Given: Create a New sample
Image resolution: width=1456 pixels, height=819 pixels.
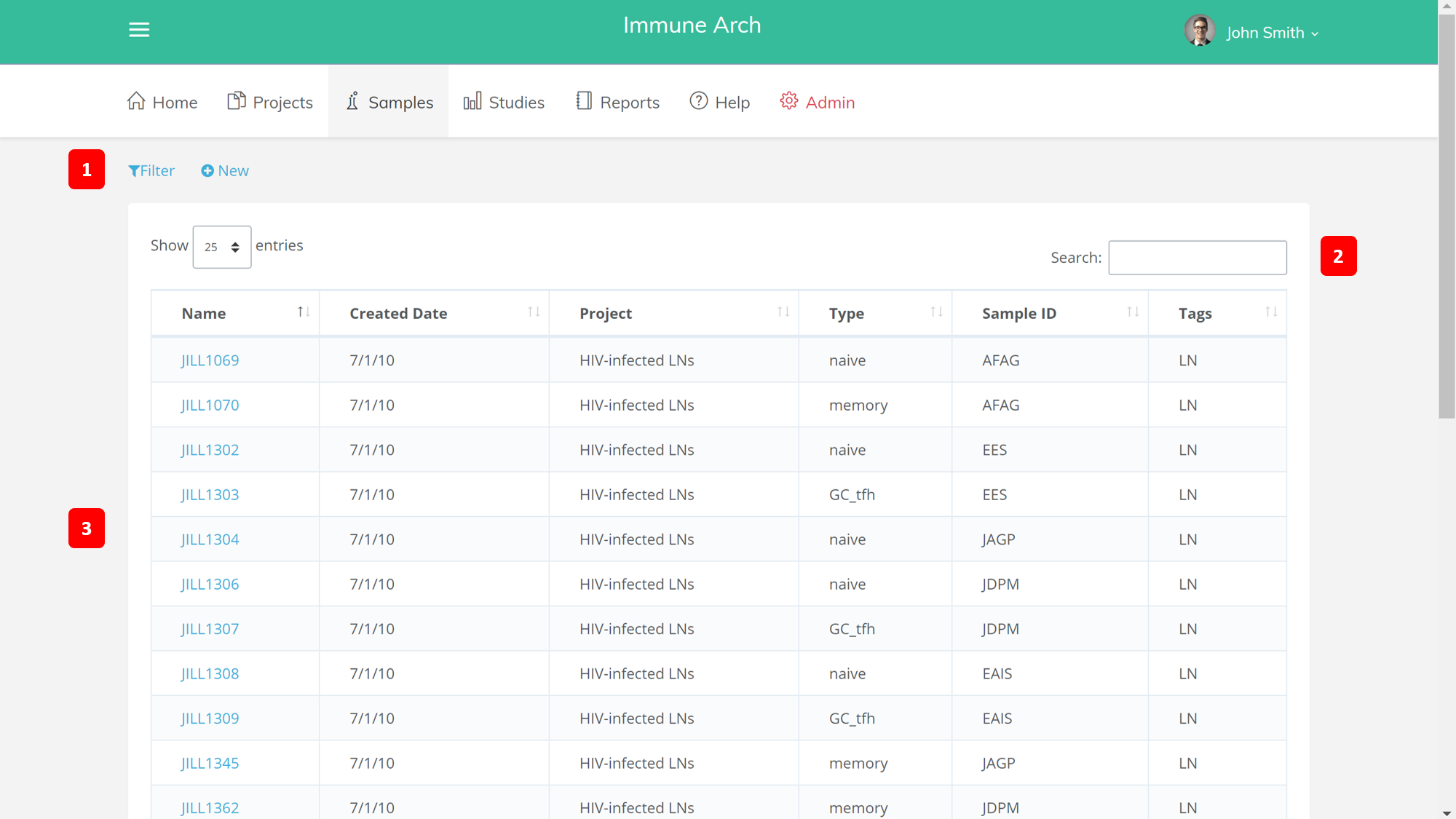Looking at the screenshot, I should click(225, 171).
